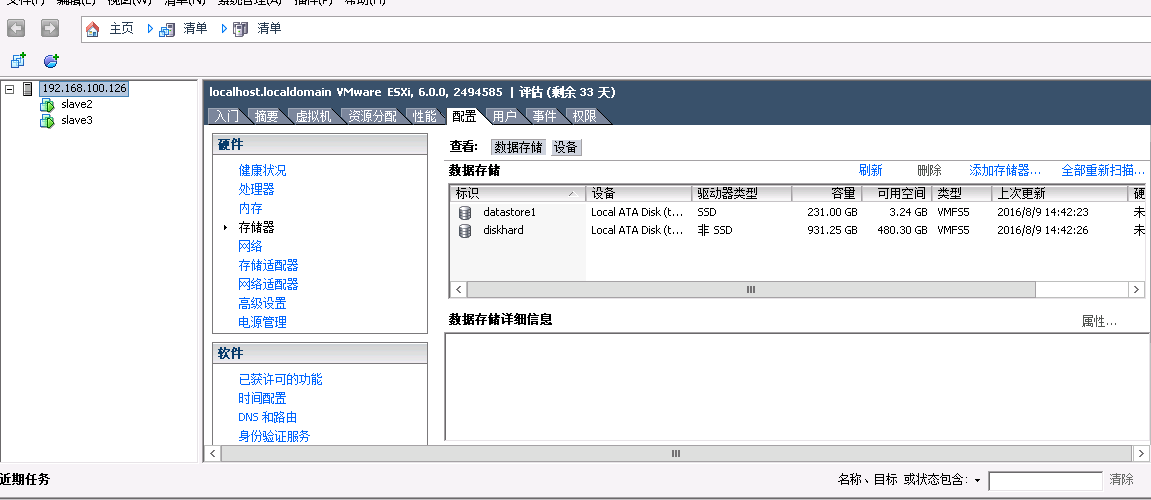This screenshot has height=500, width=1151.
Task: Click the 容量 column header
Action: point(825,194)
